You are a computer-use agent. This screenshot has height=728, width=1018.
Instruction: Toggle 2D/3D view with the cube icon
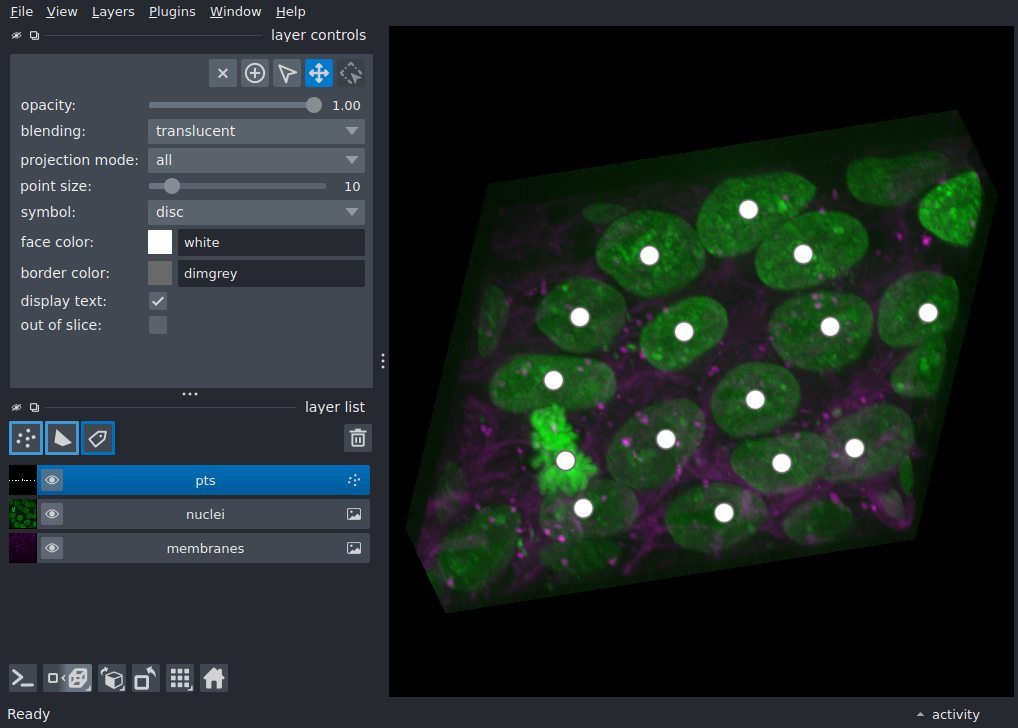click(x=68, y=679)
